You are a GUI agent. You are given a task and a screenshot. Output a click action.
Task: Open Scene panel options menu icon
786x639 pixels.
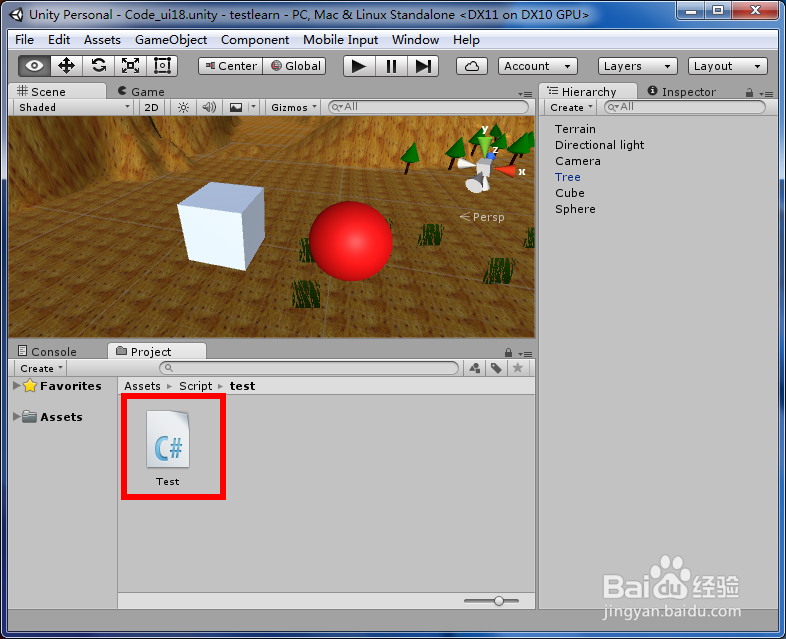(x=525, y=94)
